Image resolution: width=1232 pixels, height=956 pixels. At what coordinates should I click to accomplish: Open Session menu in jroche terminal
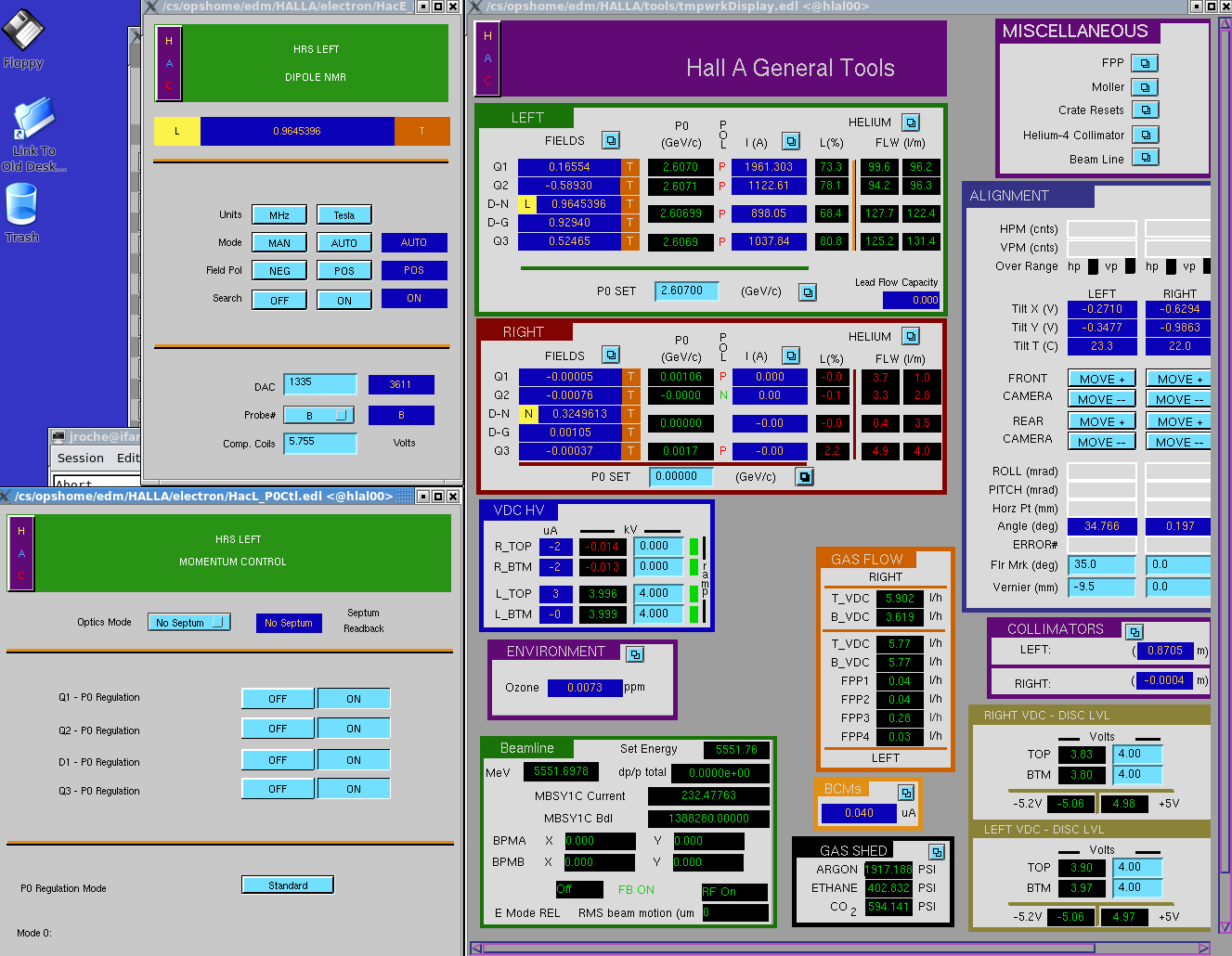81,458
